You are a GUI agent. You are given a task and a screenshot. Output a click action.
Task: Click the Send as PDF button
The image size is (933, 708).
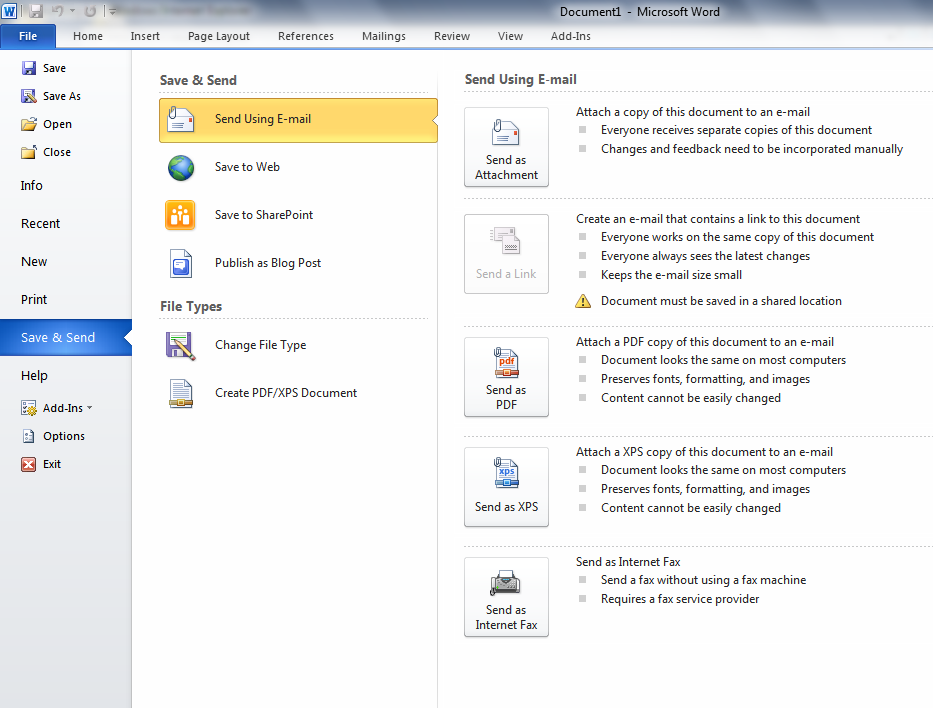[506, 377]
